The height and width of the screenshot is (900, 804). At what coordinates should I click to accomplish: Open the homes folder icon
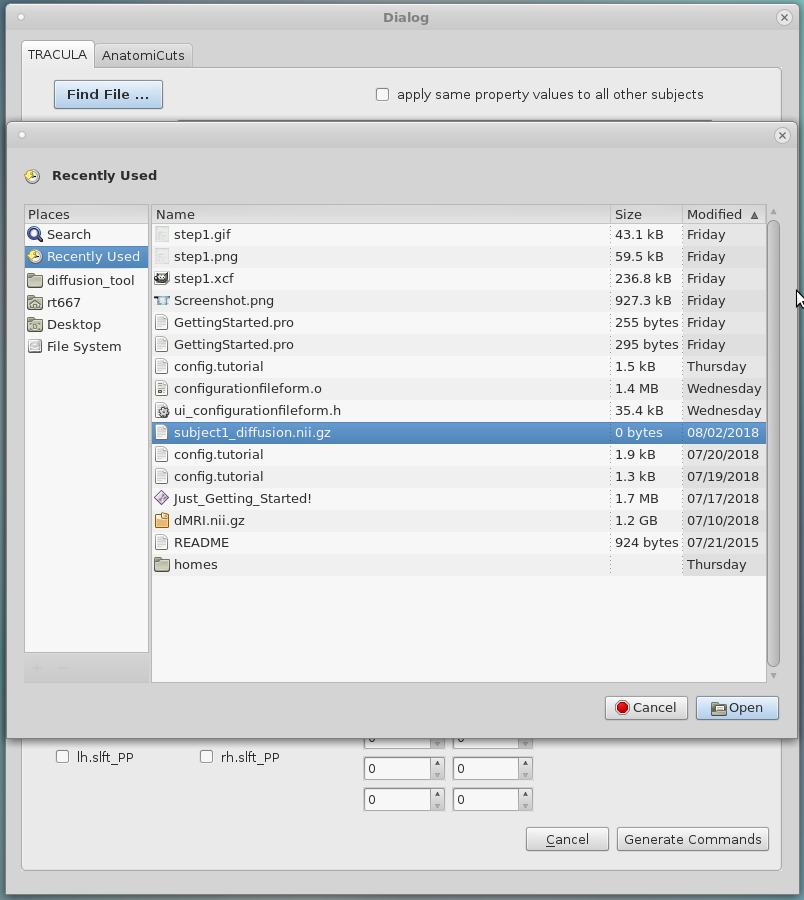[x=162, y=565]
